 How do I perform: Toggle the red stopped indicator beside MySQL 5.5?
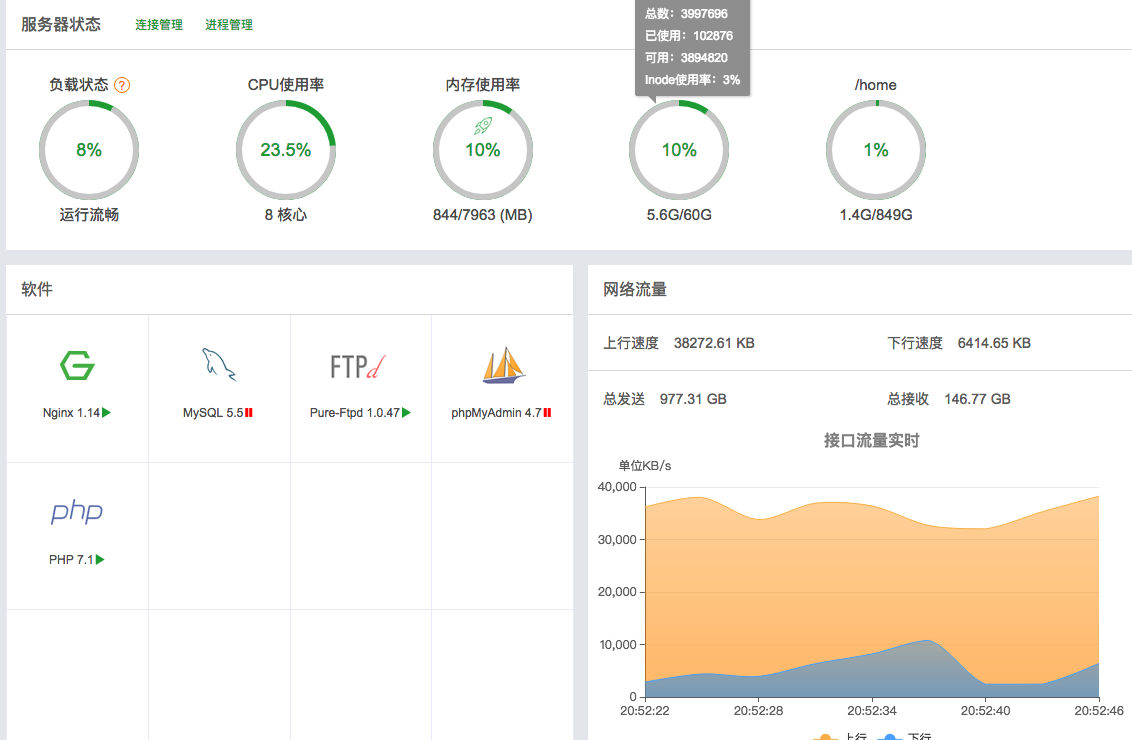[x=249, y=413]
